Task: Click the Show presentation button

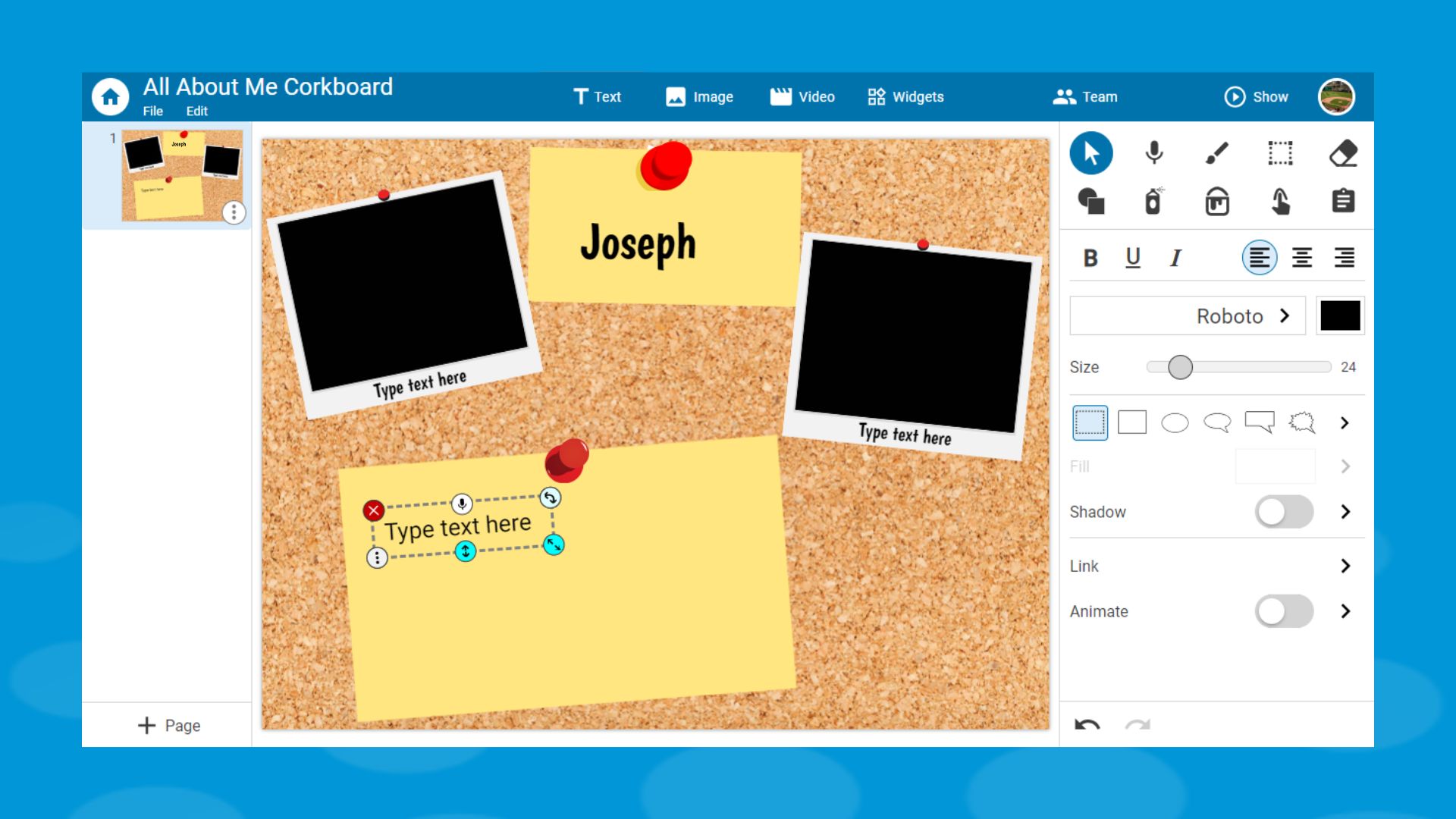Action: (1256, 97)
